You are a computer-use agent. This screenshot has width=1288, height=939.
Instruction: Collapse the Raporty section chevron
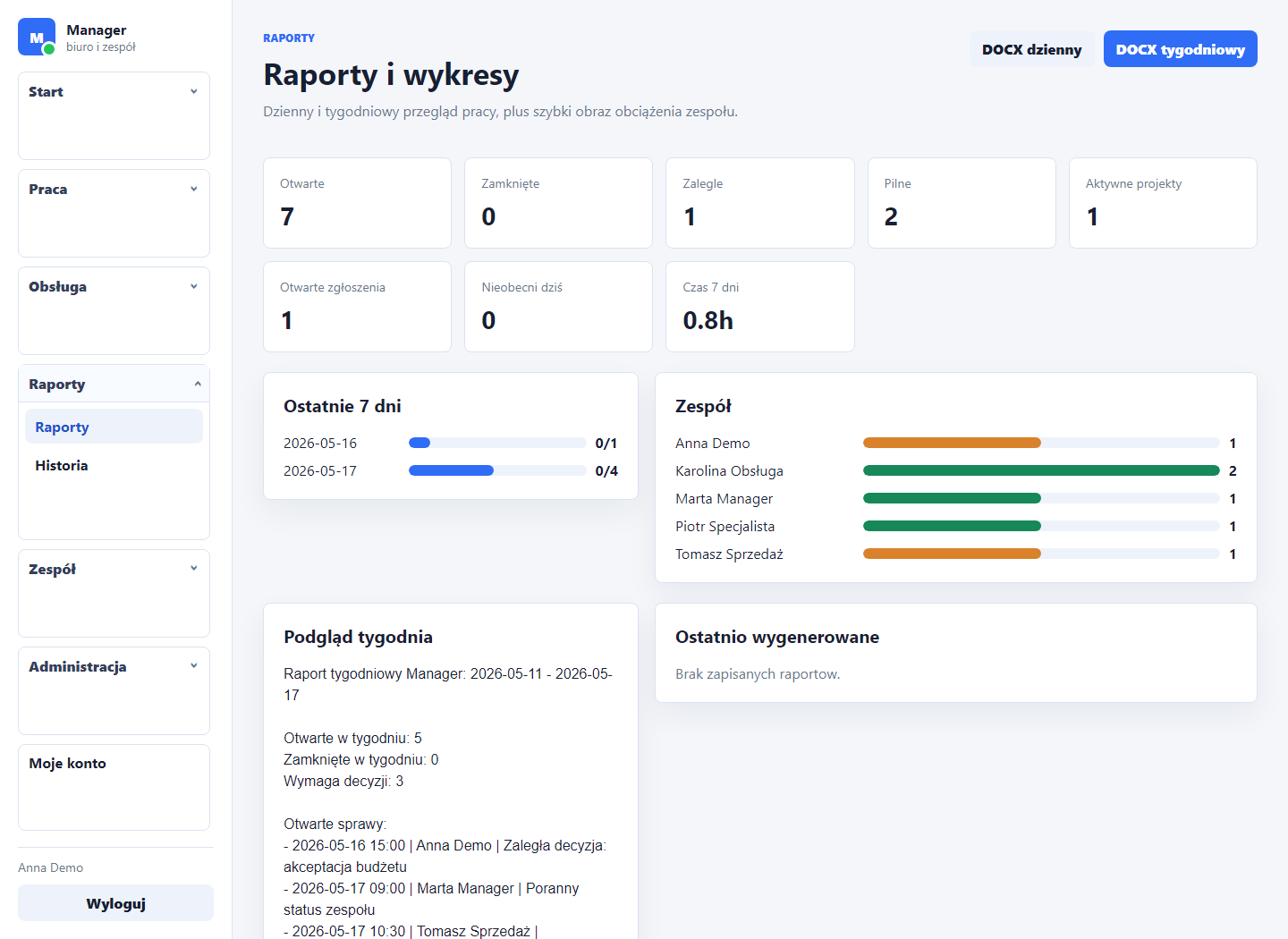[198, 384]
